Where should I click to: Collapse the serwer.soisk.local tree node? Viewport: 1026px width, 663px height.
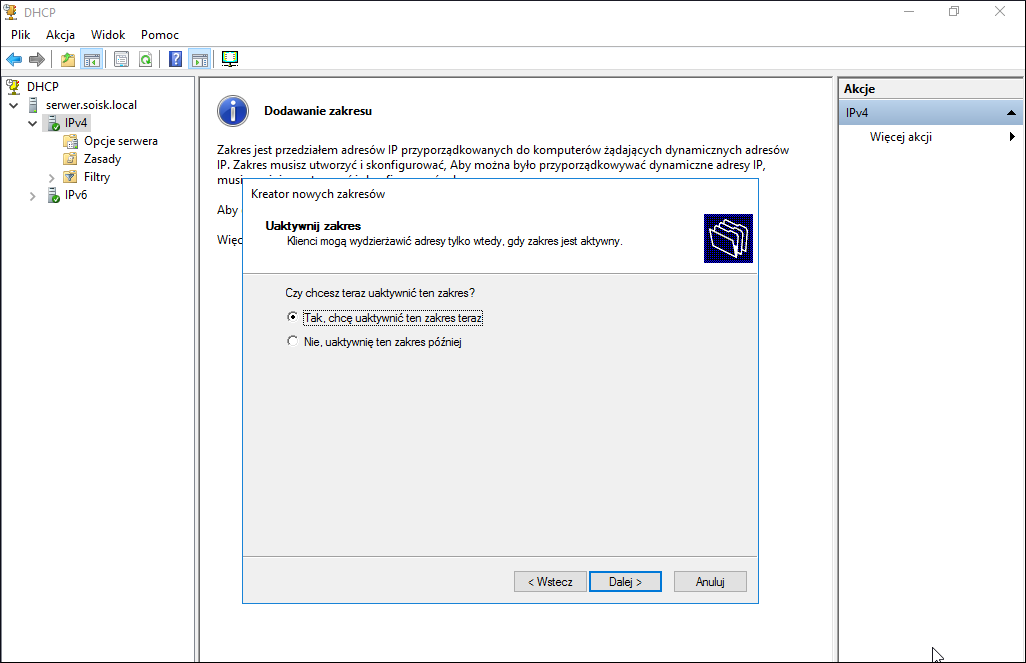14,105
